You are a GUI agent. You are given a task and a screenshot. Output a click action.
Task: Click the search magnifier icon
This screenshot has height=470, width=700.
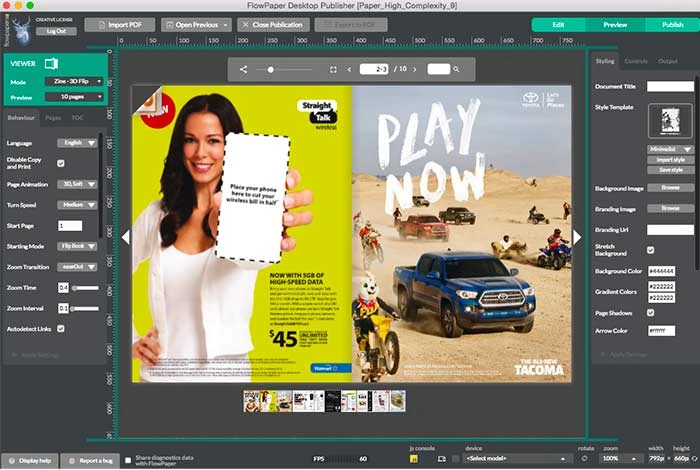coord(458,70)
